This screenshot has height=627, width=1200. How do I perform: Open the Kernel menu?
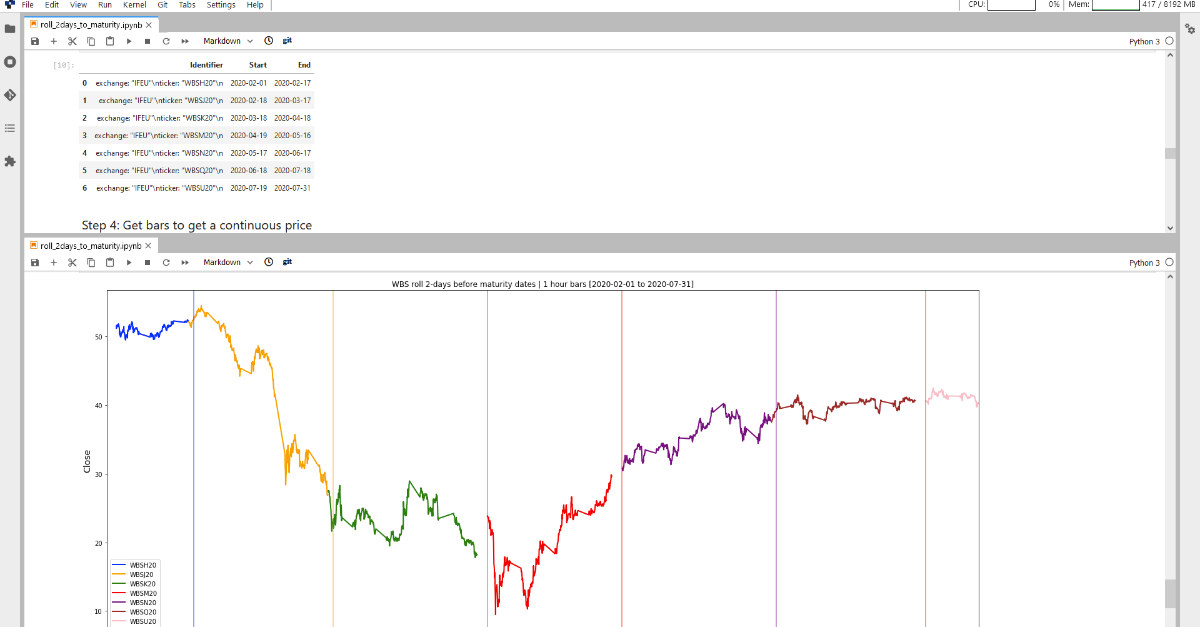(x=134, y=5)
